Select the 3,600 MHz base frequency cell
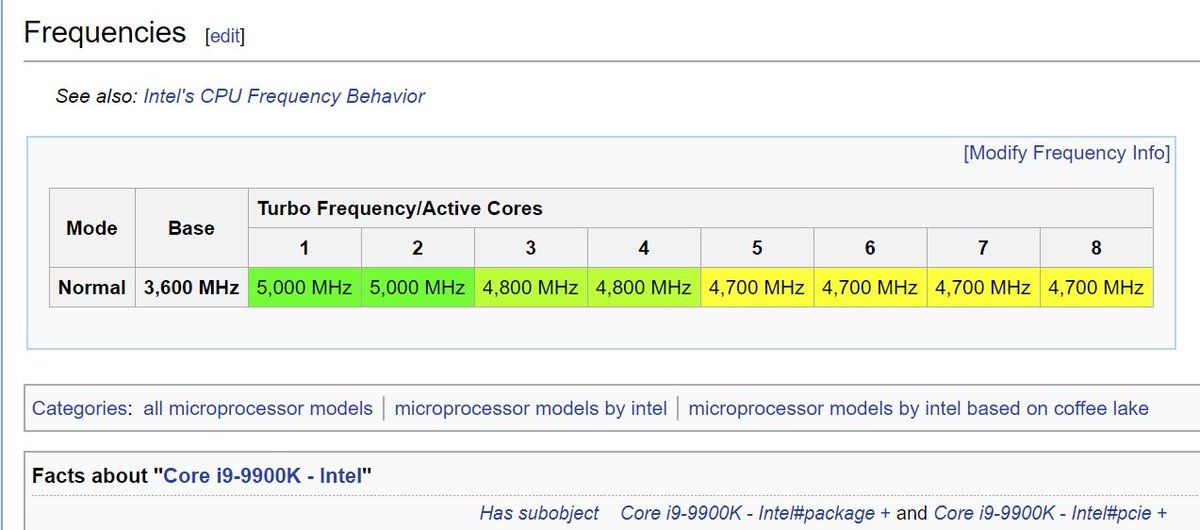Viewport: 1200px width, 530px height. pos(191,288)
